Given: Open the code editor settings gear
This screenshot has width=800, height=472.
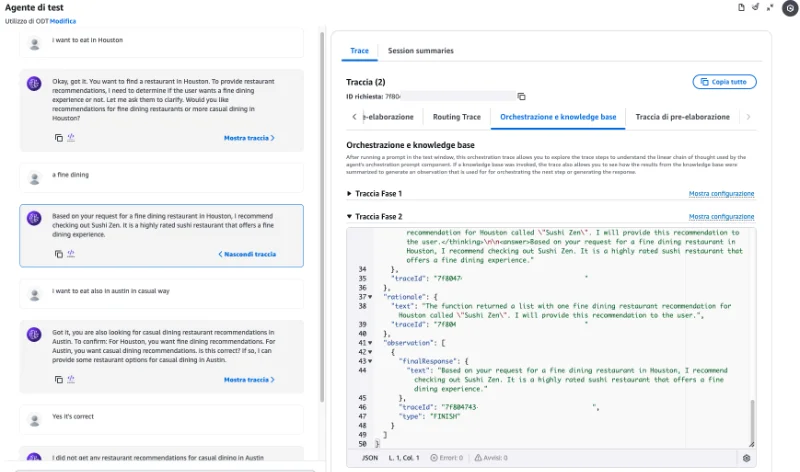Looking at the screenshot, I should click(746, 458).
